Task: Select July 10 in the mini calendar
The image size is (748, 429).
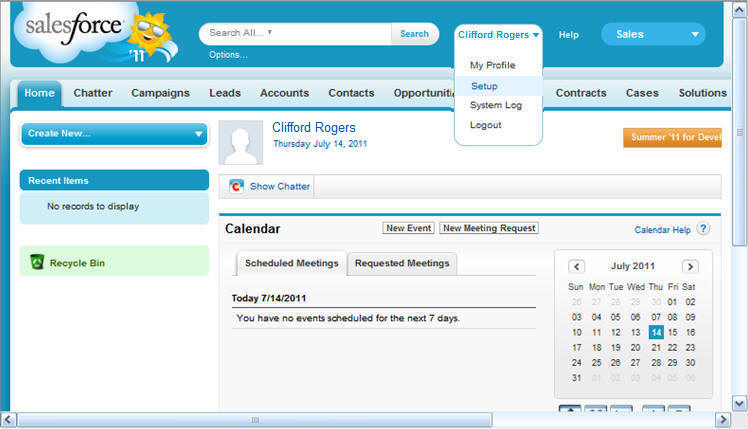Action: point(576,332)
